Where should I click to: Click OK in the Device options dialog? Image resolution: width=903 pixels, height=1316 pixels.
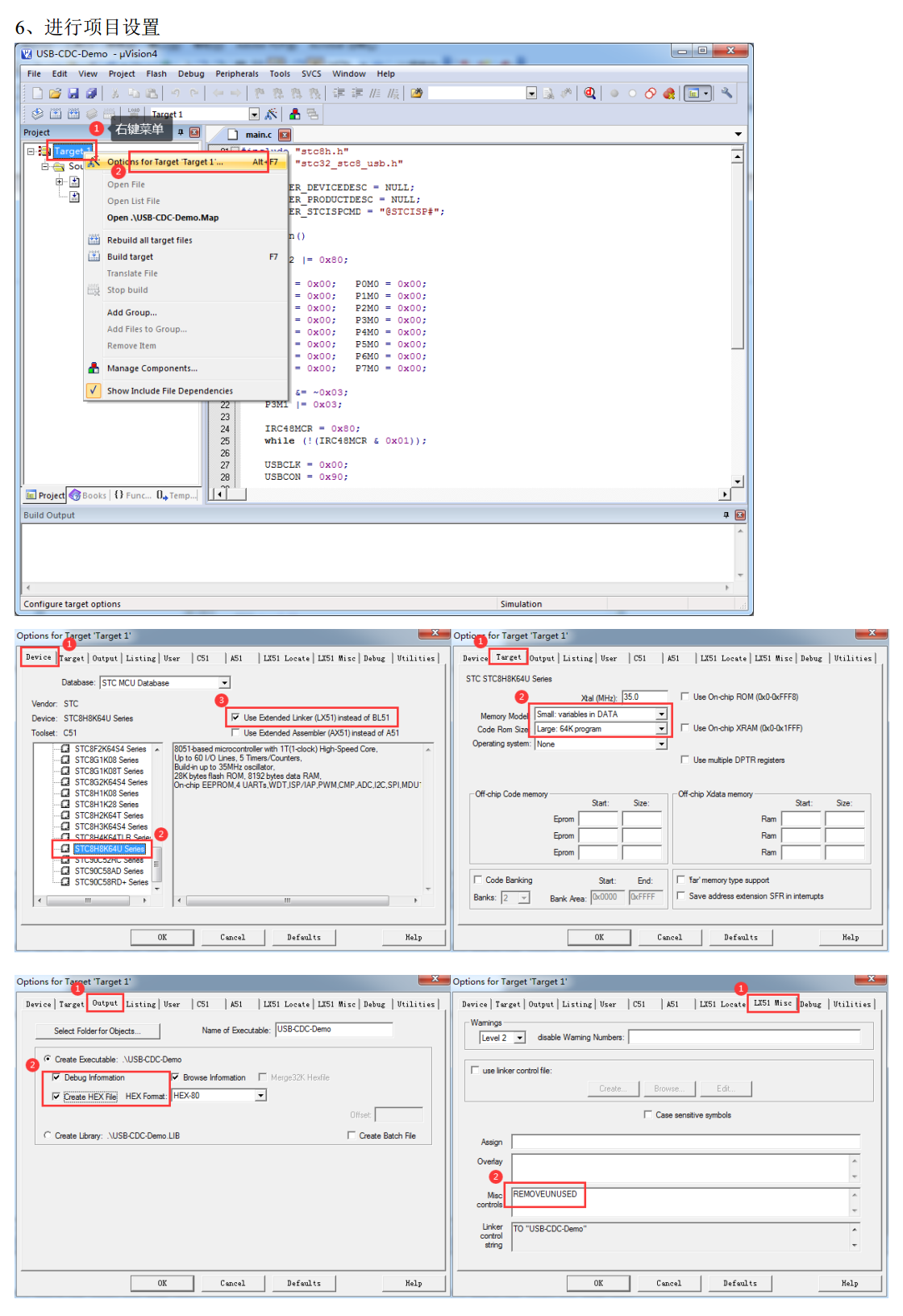point(162,937)
